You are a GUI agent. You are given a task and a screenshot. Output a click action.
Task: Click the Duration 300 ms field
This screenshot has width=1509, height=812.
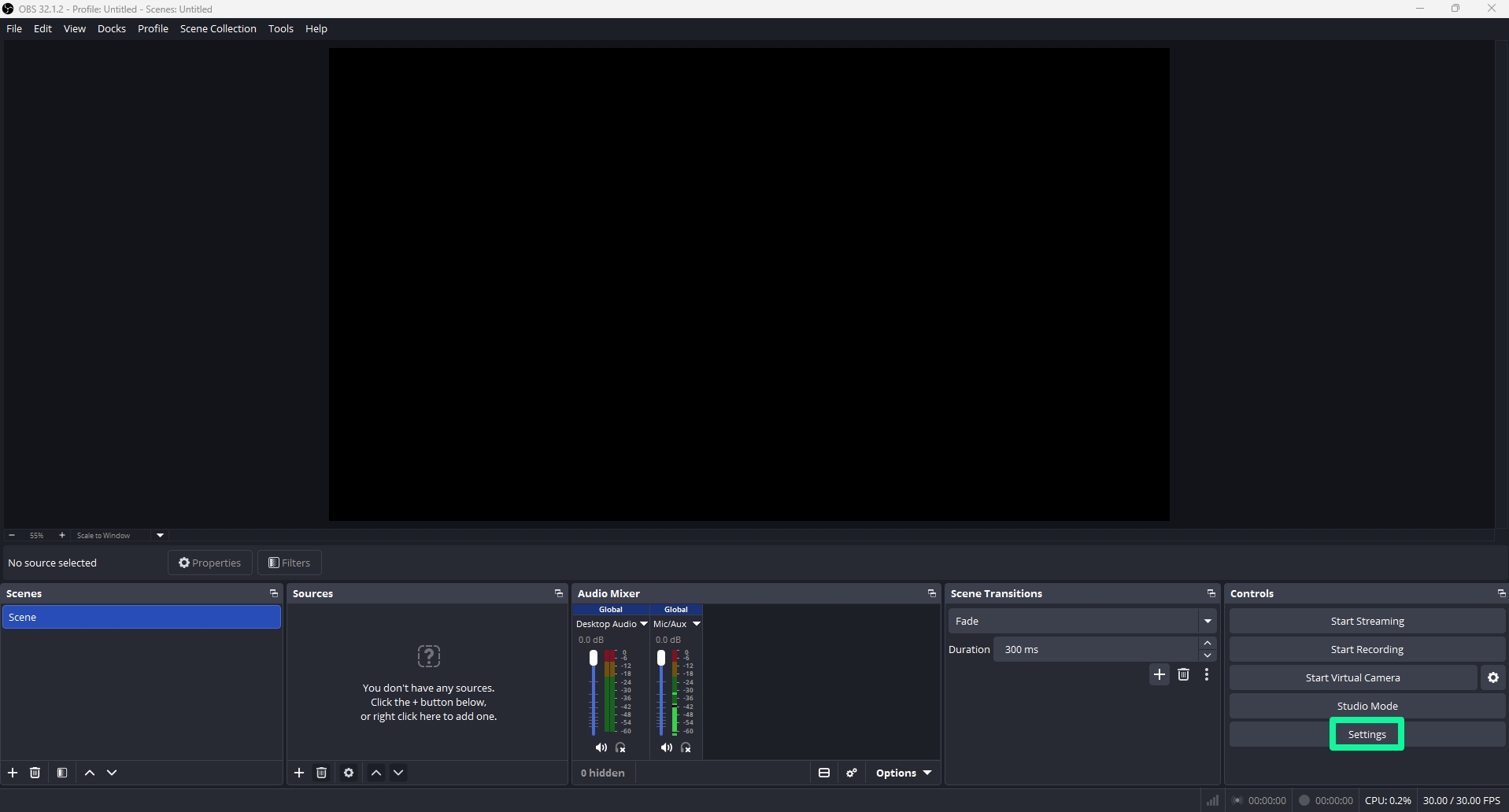tap(1097, 649)
